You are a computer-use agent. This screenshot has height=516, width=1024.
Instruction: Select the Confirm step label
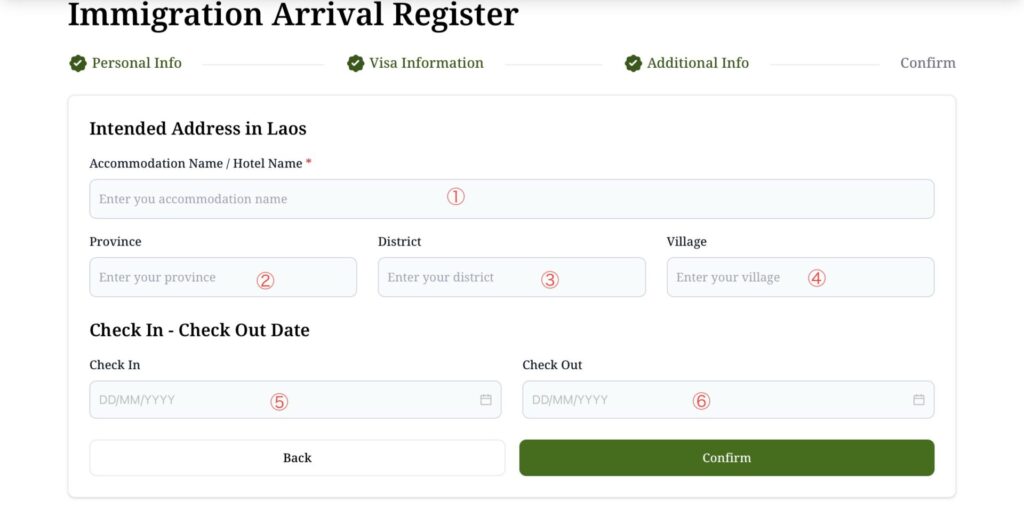927,63
